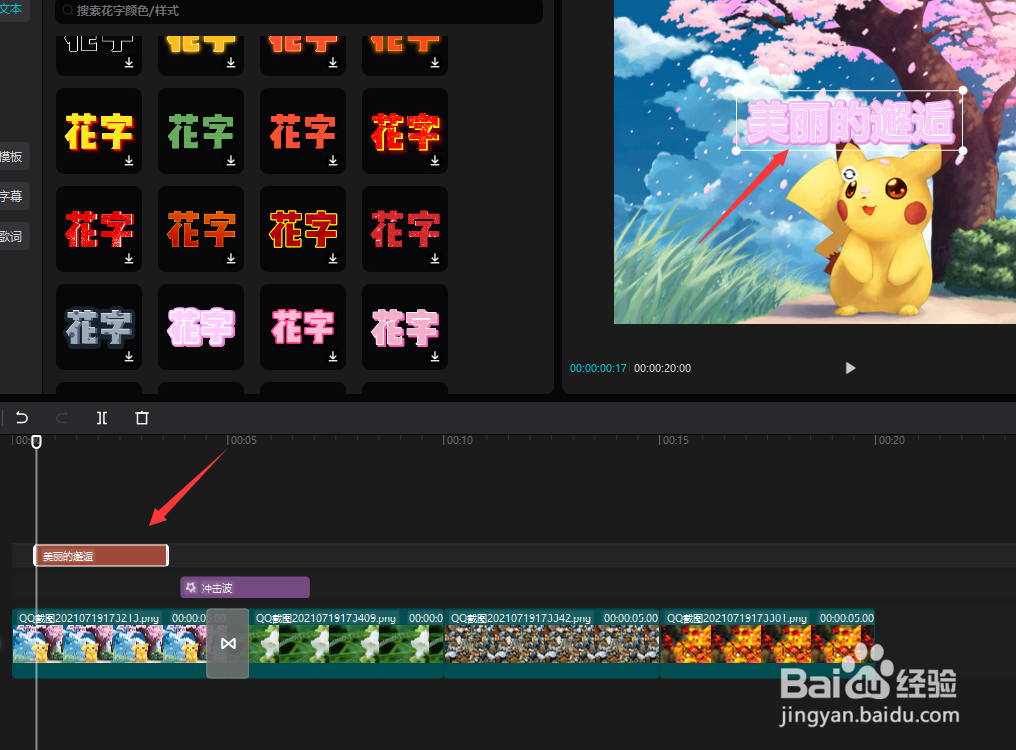
Task: Click the current timecode 00:00:00:17
Action: [x=597, y=368]
